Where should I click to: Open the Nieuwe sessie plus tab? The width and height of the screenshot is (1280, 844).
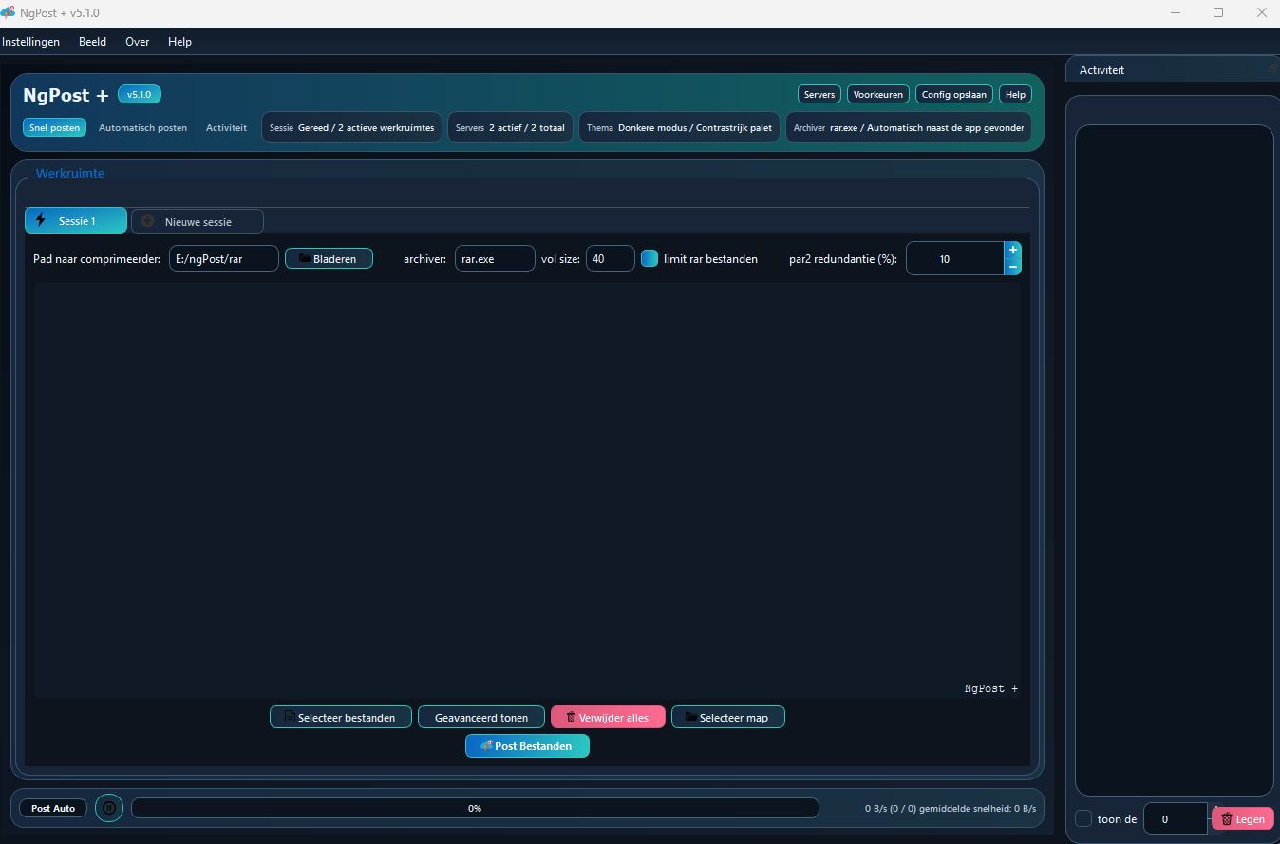(x=197, y=221)
